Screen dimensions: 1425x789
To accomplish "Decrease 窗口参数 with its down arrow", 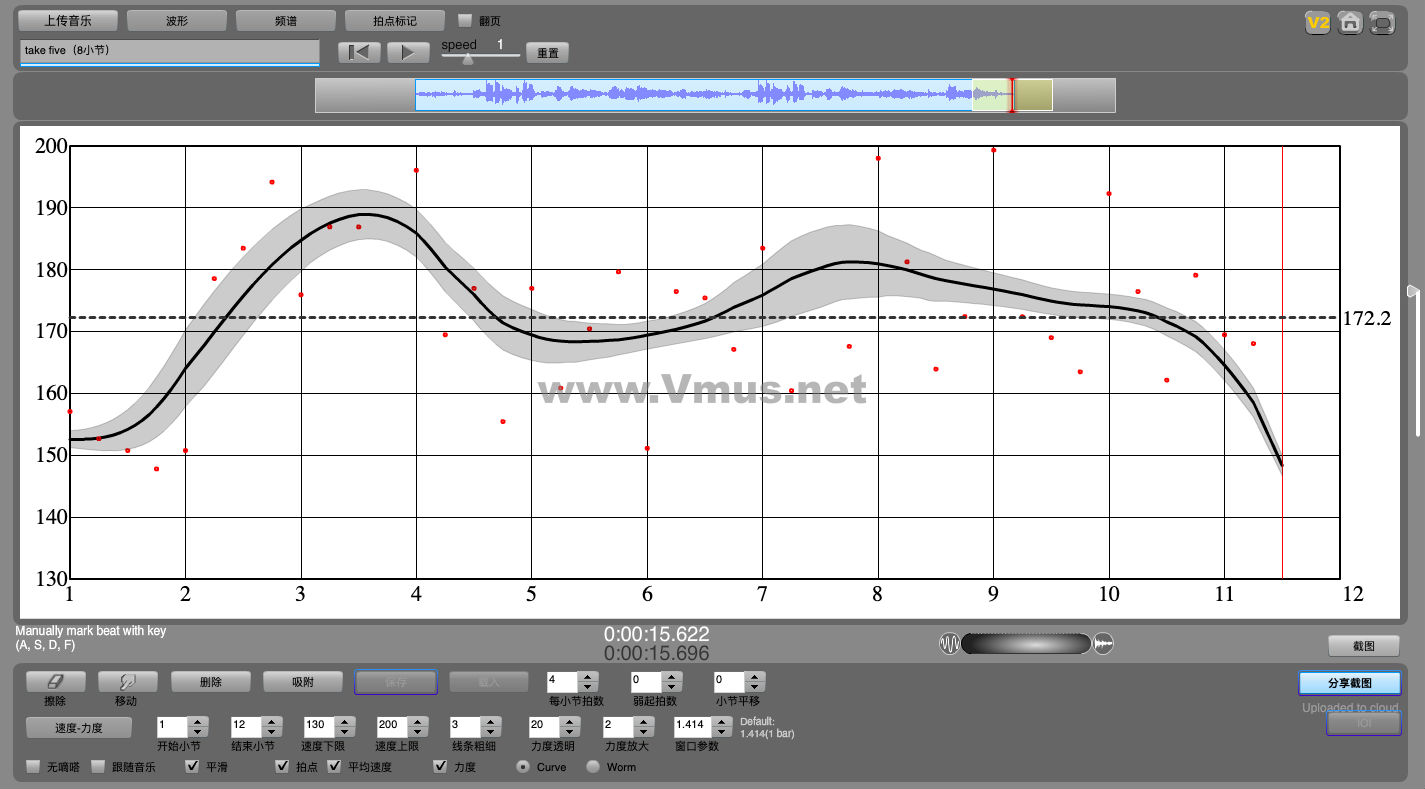I will [724, 731].
